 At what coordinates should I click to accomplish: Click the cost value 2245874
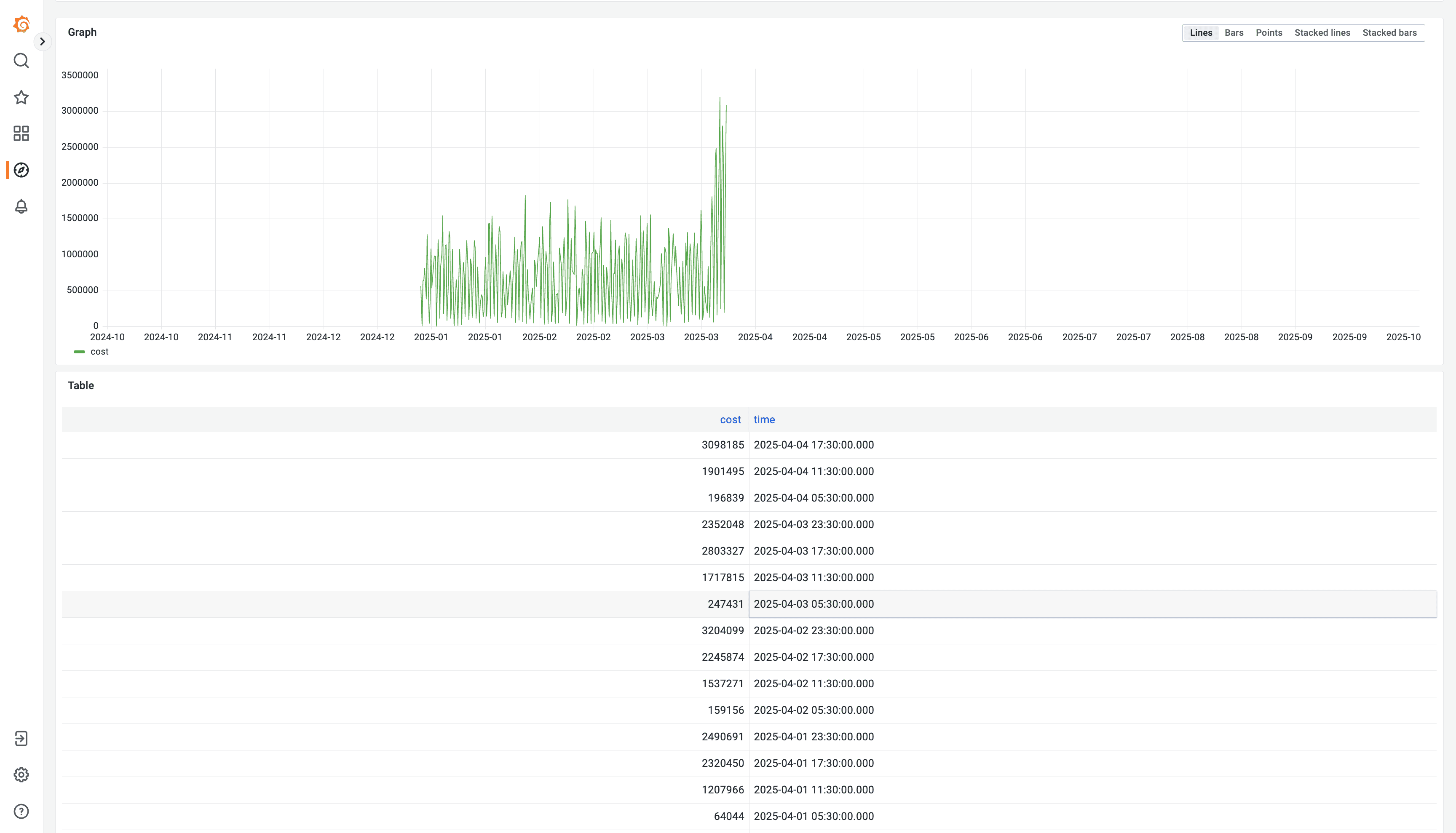(722, 657)
